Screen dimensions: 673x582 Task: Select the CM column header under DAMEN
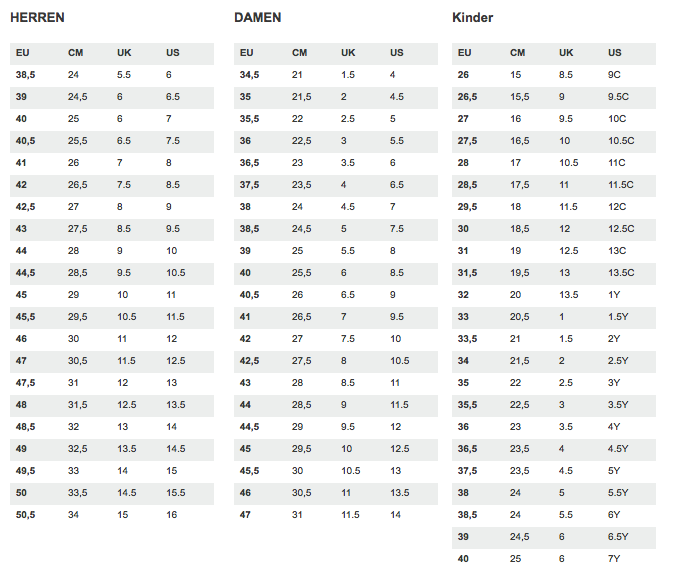point(300,53)
